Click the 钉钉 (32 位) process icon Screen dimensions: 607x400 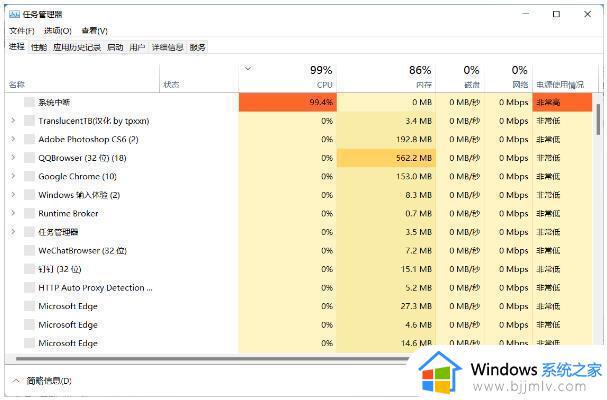point(29,269)
